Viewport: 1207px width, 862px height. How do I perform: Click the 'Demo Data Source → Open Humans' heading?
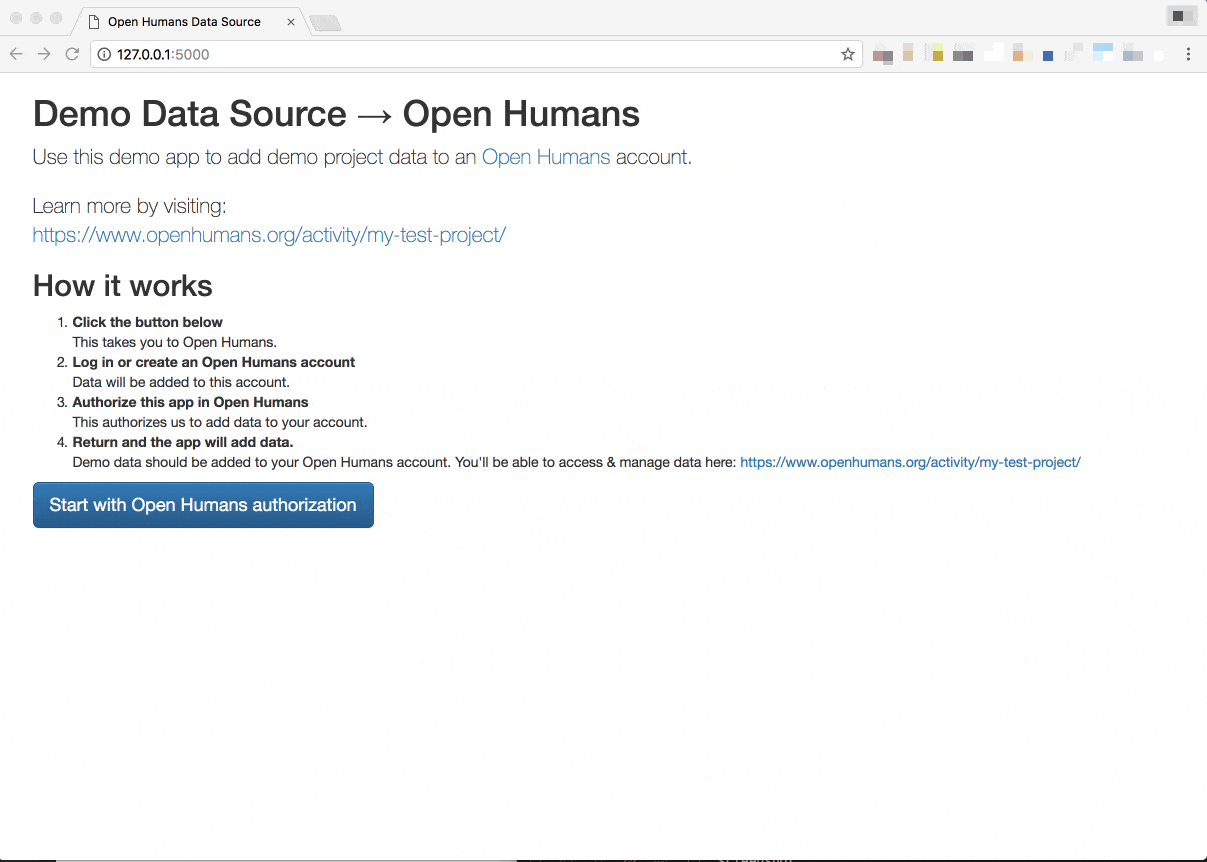[336, 114]
